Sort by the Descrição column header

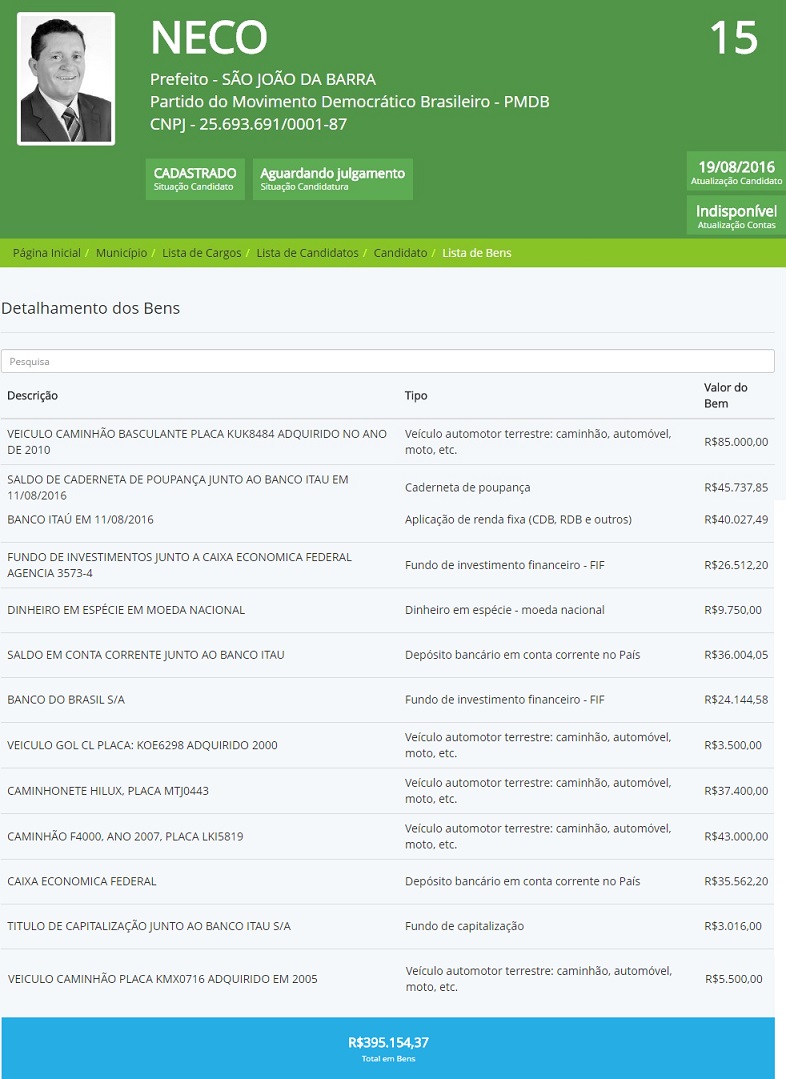coord(32,395)
